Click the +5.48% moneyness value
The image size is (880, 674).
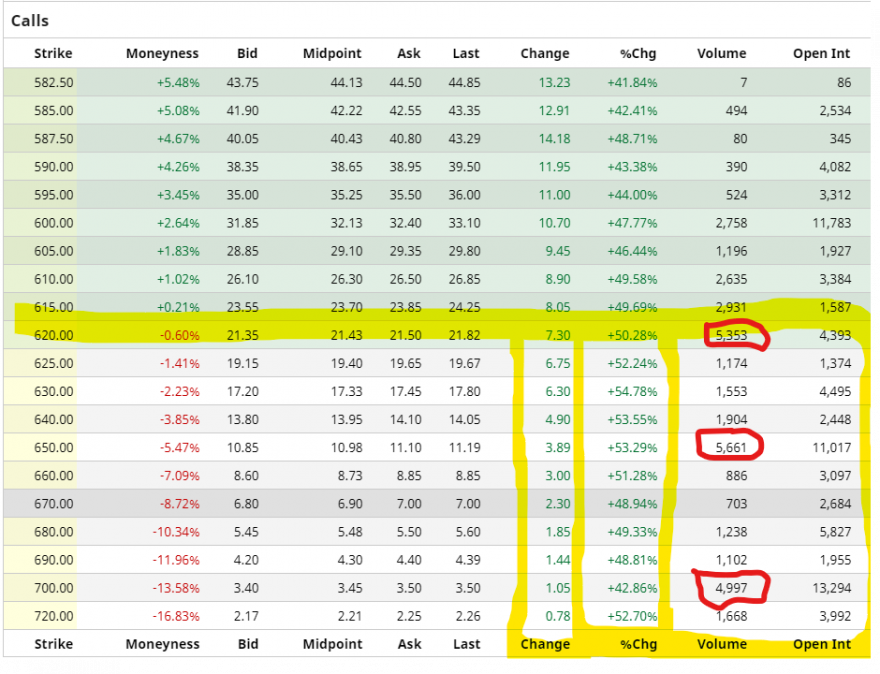[x=178, y=82]
